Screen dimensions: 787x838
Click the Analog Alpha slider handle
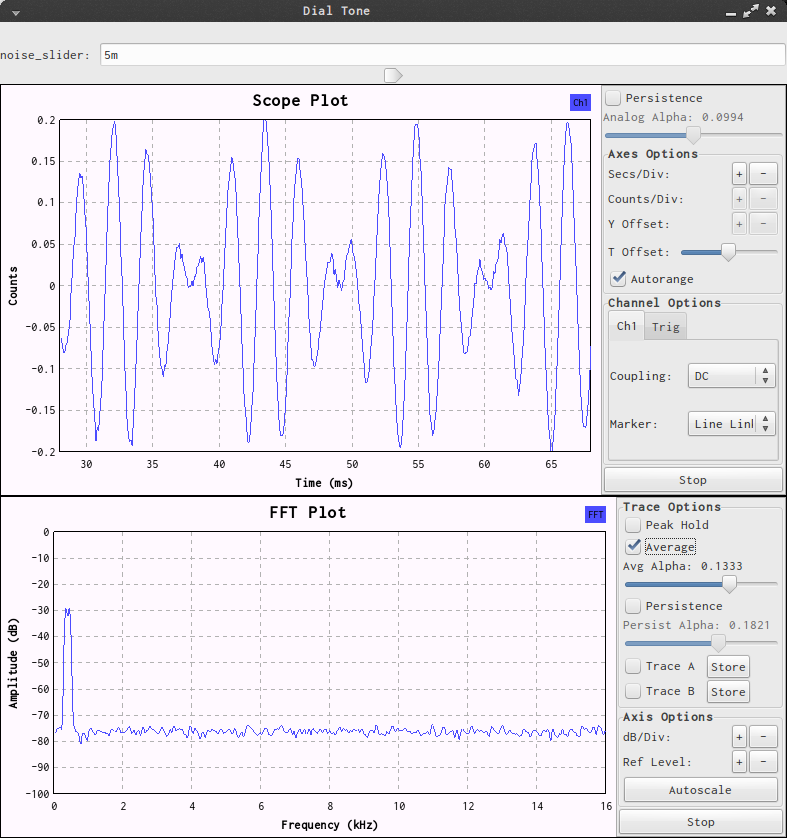click(693, 135)
